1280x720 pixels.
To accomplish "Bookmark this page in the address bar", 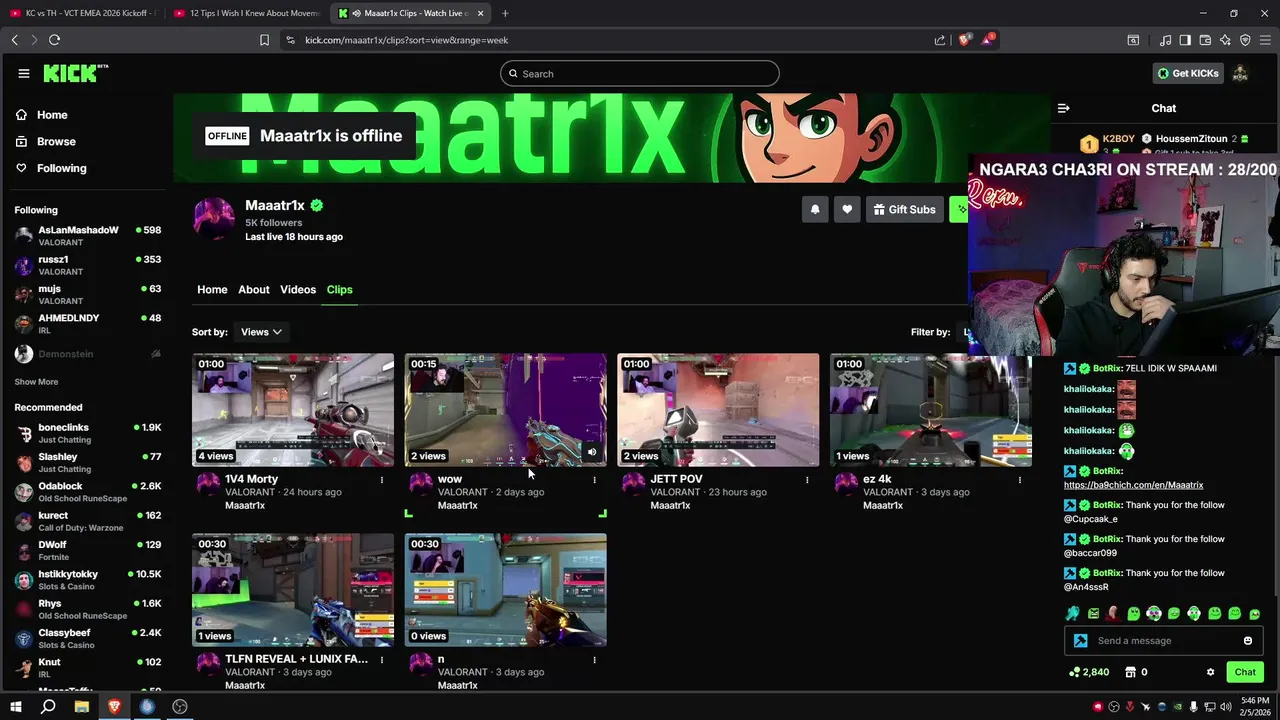I will point(264,40).
